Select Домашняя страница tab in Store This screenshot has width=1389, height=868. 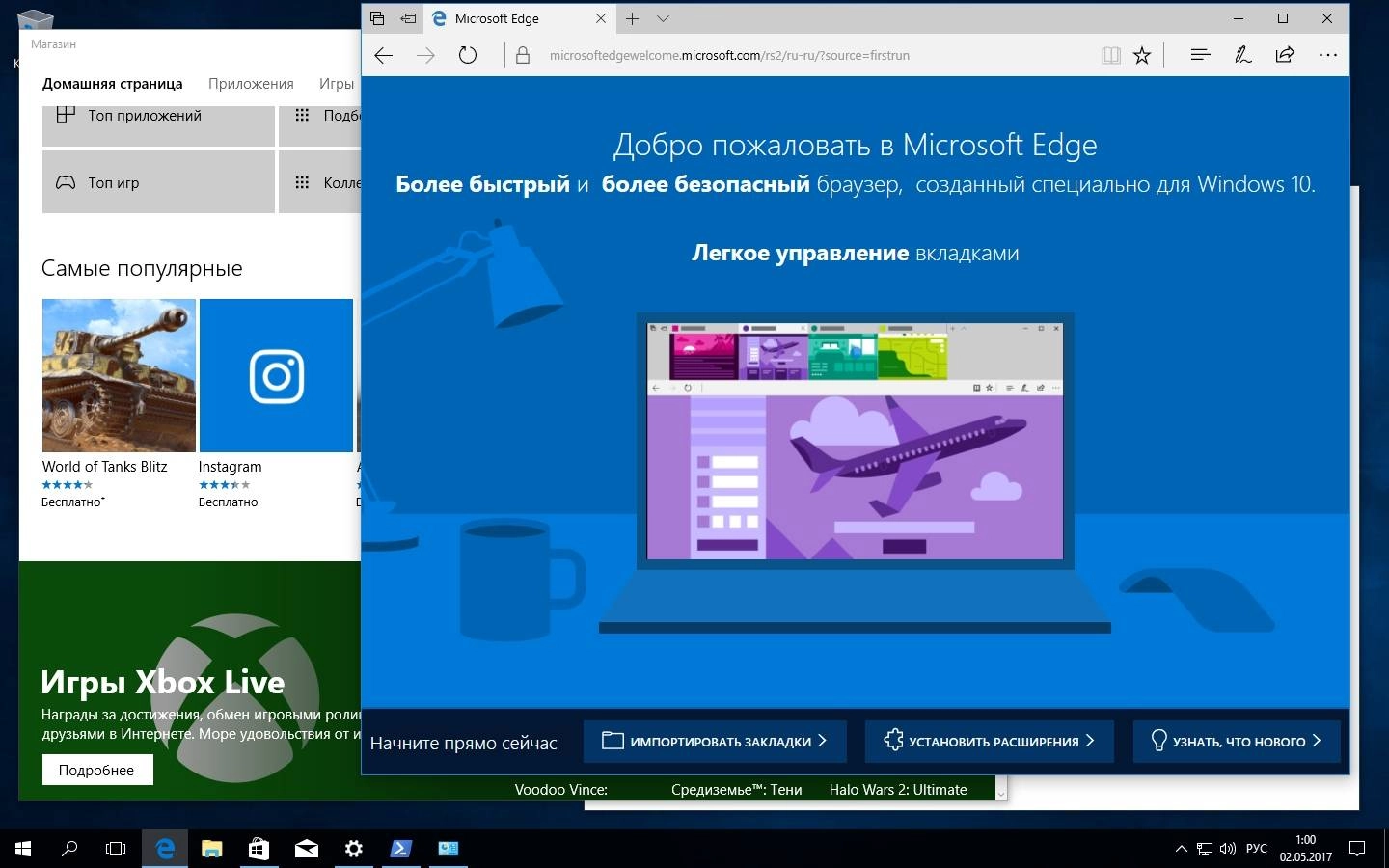coord(112,84)
